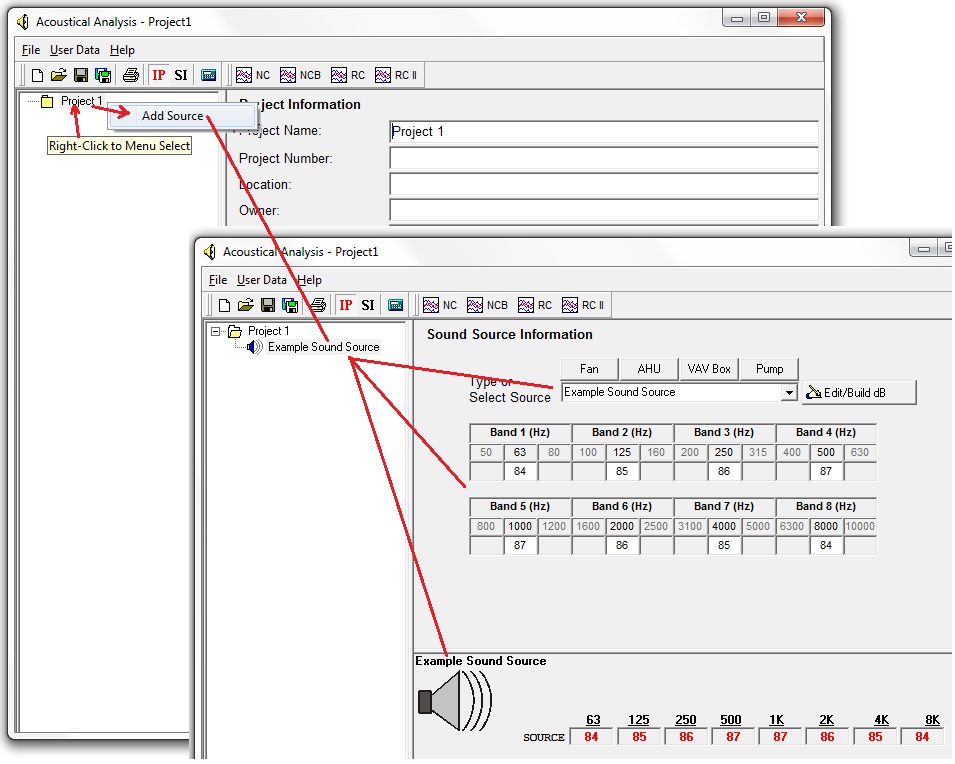Open RC II chart in Sound Source window
The width and height of the screenshot is (955, 764).
583,305
